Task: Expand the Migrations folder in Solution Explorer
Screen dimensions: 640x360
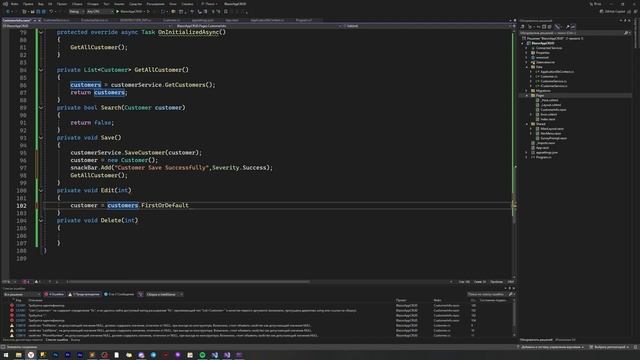Action: 527,91
